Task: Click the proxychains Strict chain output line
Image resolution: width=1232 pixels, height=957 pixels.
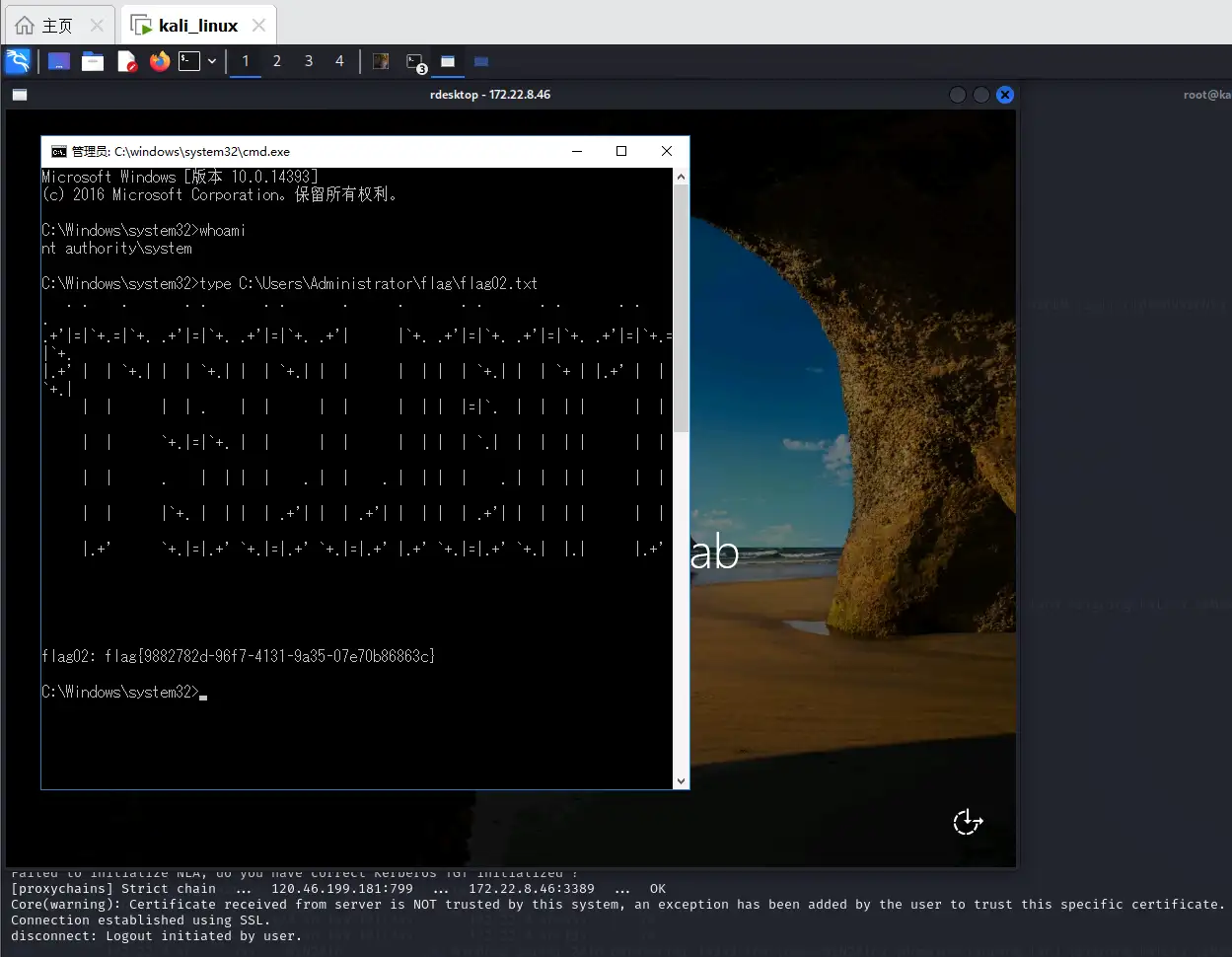Action: (338, 888)
